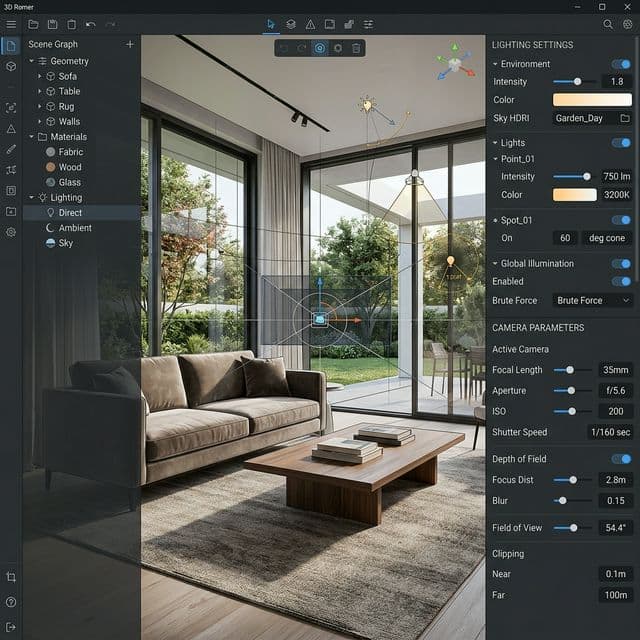This screenshot has height=640, width=640.
Task: Click the Spot_01 cone angle field 60
Action: pos(565,238)
